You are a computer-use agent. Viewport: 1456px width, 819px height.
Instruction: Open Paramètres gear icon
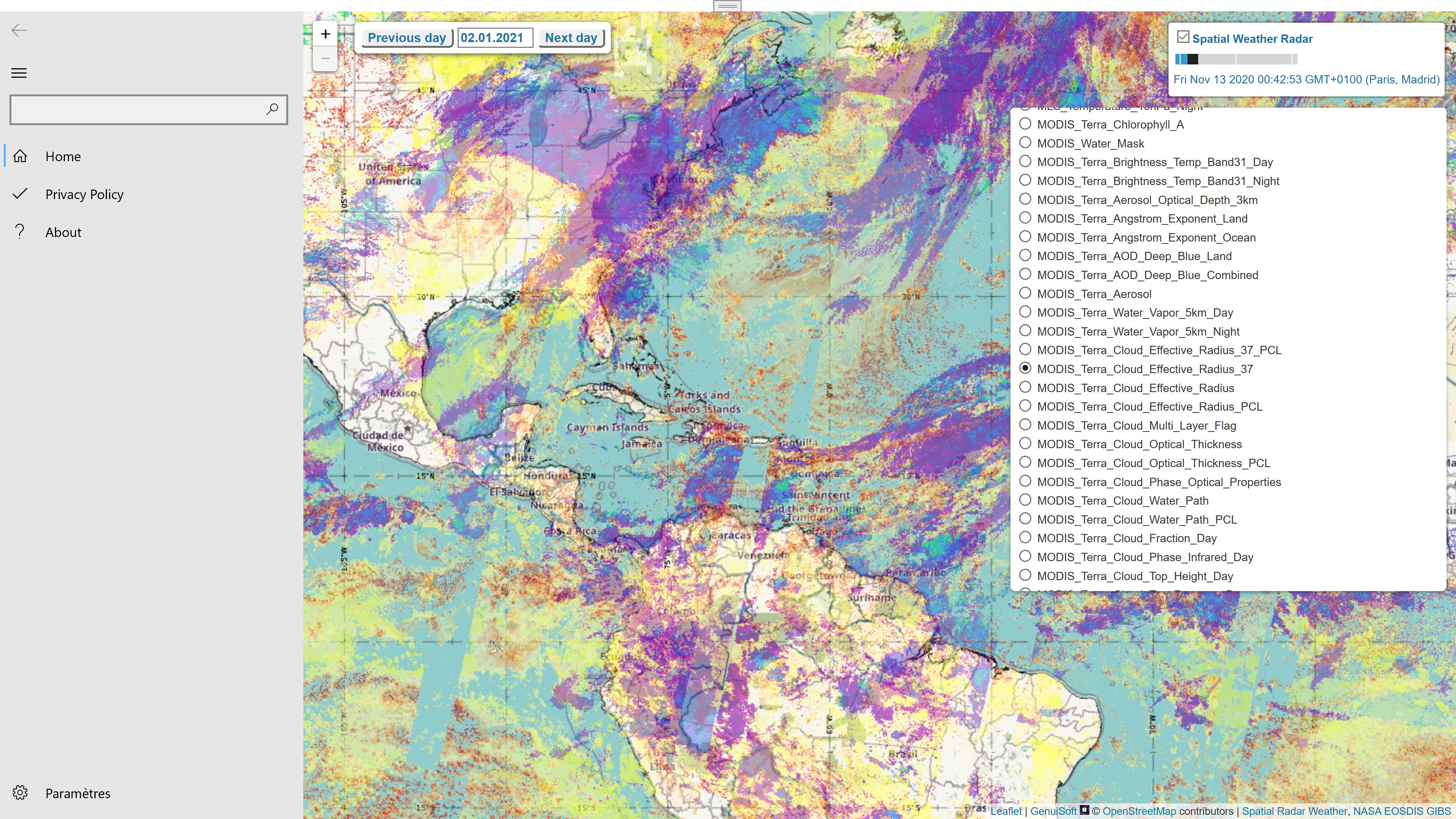point(20,792)
